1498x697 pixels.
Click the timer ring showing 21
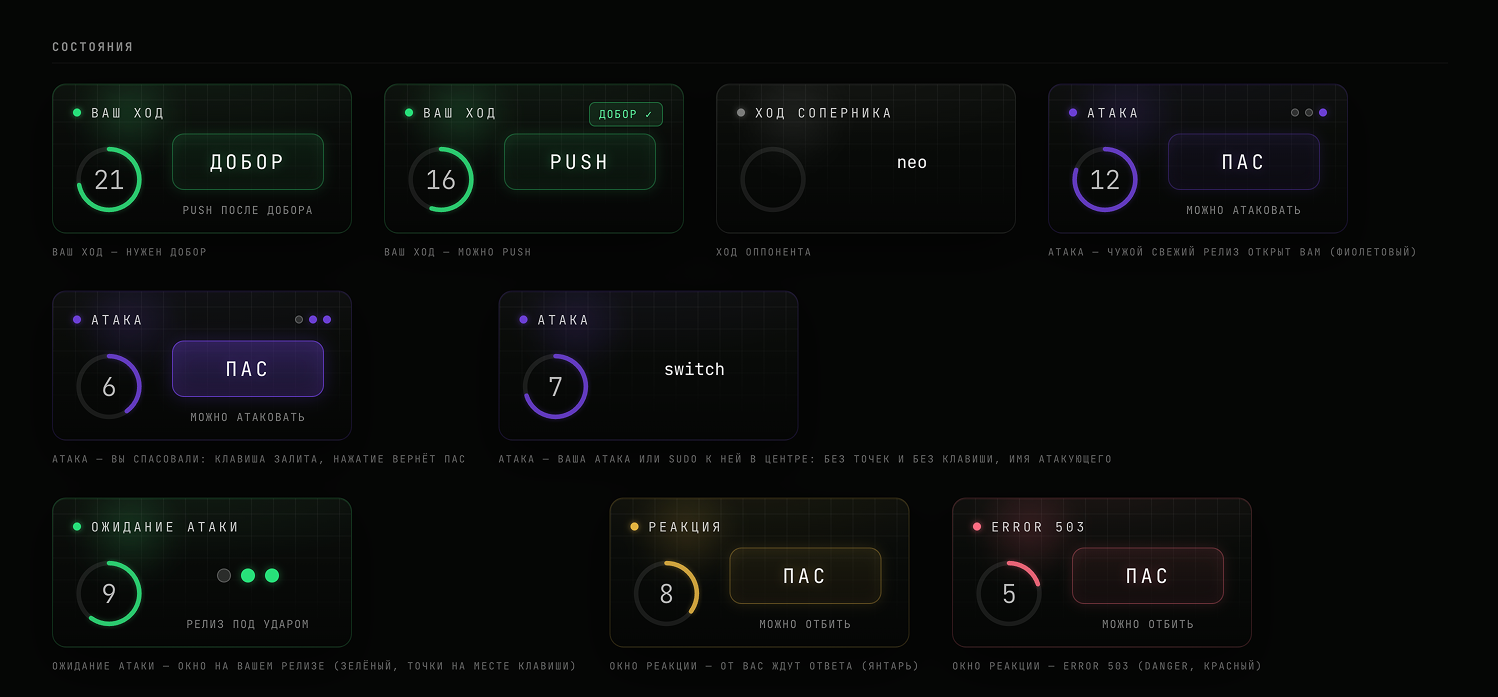tap(109, 180)
